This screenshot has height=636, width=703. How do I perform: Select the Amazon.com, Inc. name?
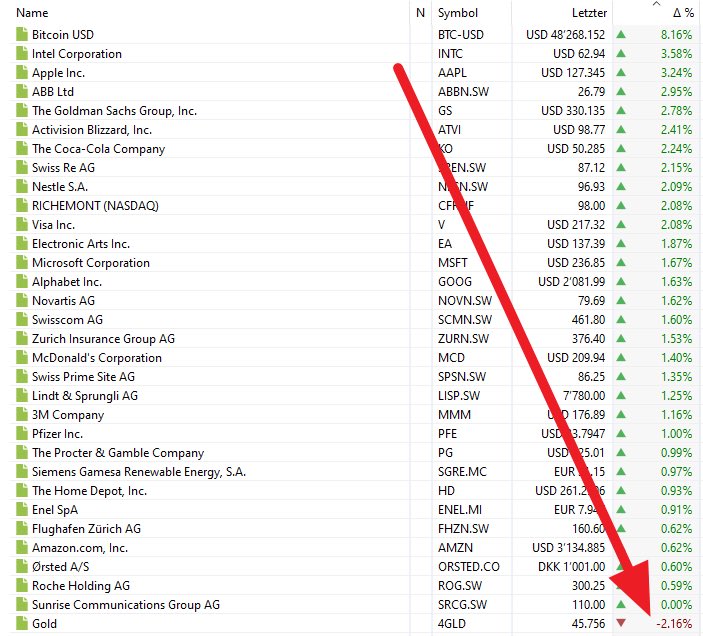(80, 548)
